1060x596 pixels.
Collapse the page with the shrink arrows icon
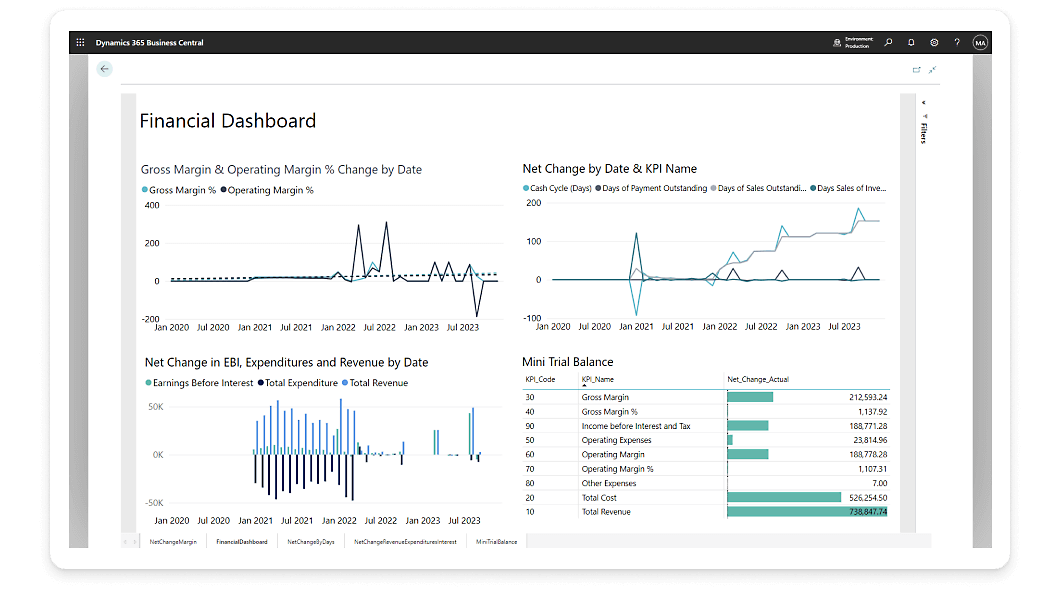click(932, 70)
